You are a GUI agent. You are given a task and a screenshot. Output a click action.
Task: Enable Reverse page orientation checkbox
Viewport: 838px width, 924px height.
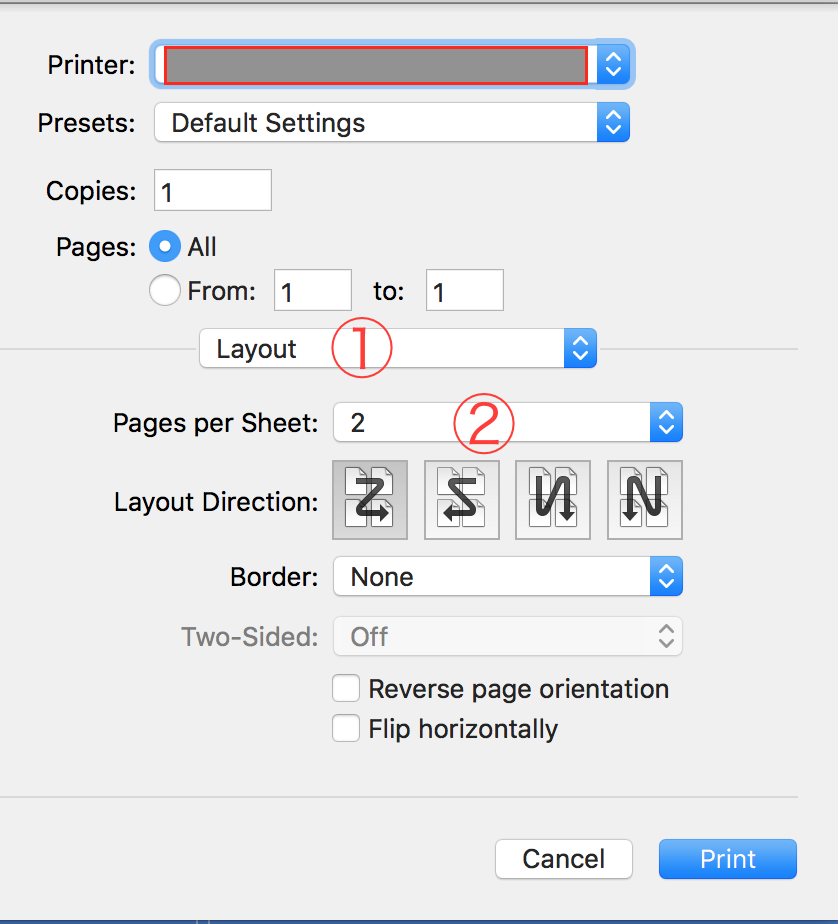(346, 689)
